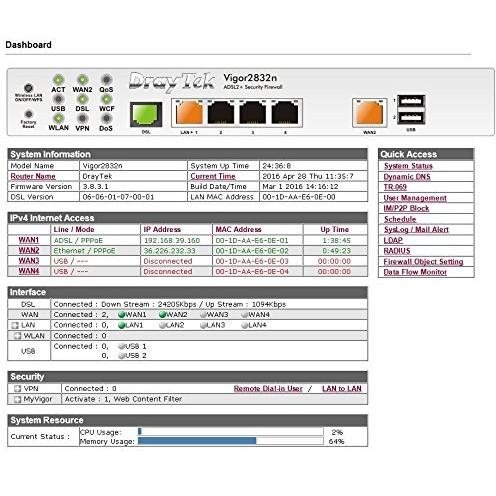The image size is (496, 496).
Task: Open the Current Time link
Action: tap(213, 176)
